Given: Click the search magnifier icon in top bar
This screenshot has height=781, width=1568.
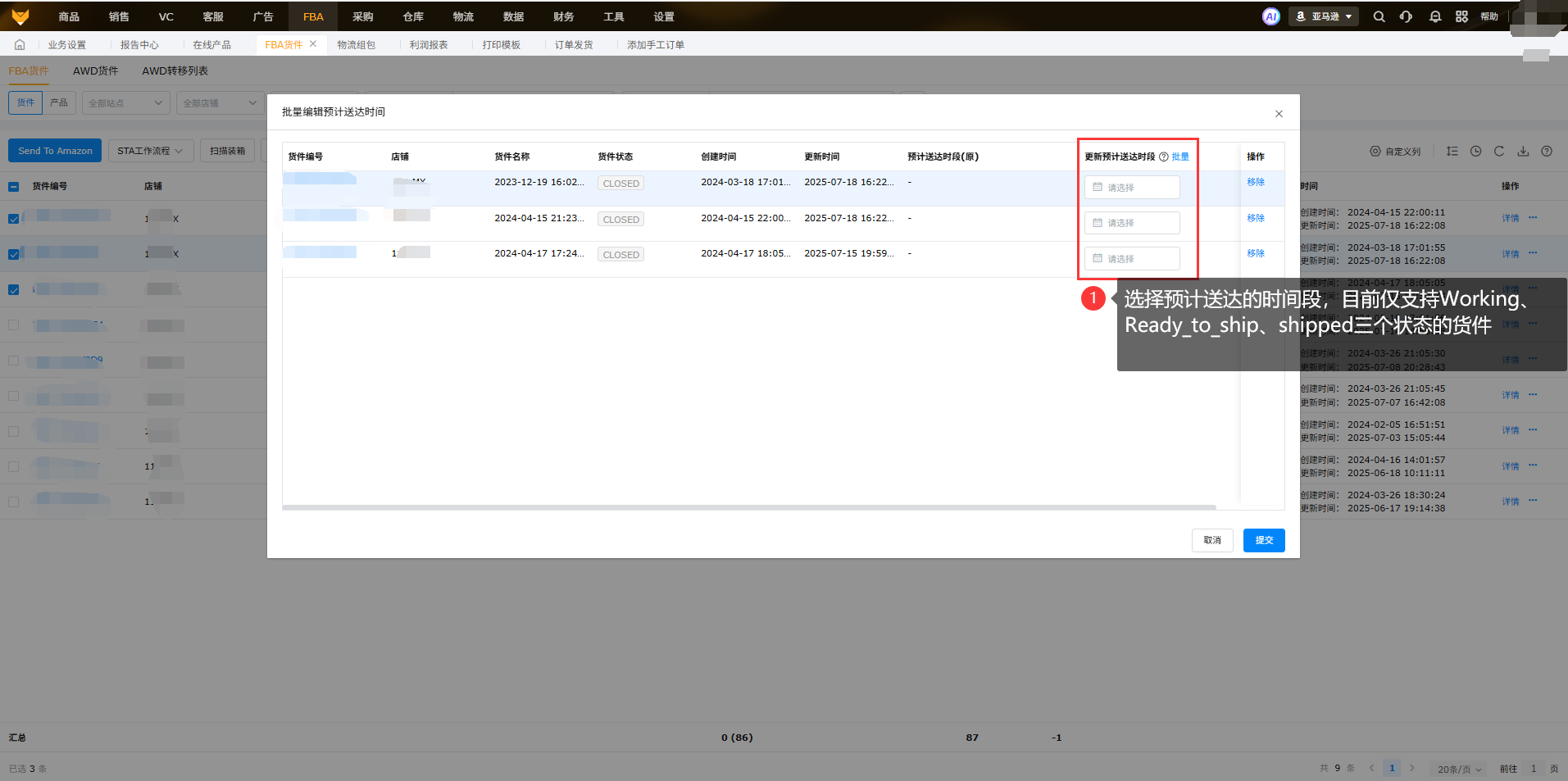Looking at the screenshot, I should tap(1379, 16).
